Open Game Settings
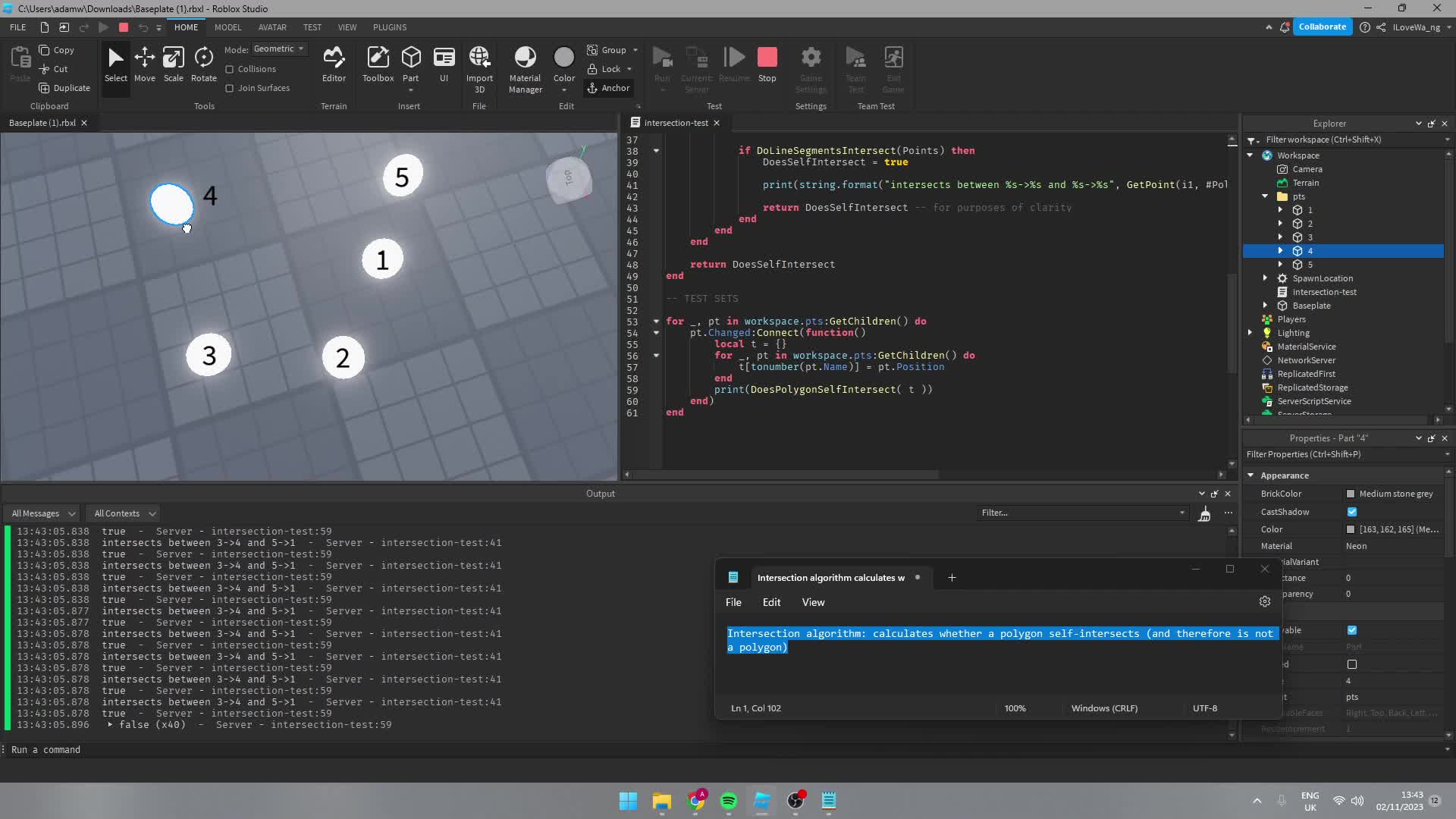 click(811, 67)
